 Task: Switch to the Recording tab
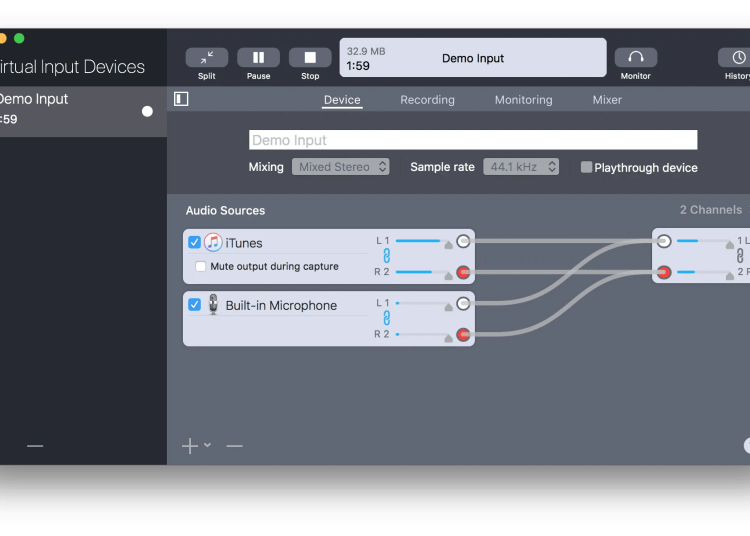(x=427, y=100)
